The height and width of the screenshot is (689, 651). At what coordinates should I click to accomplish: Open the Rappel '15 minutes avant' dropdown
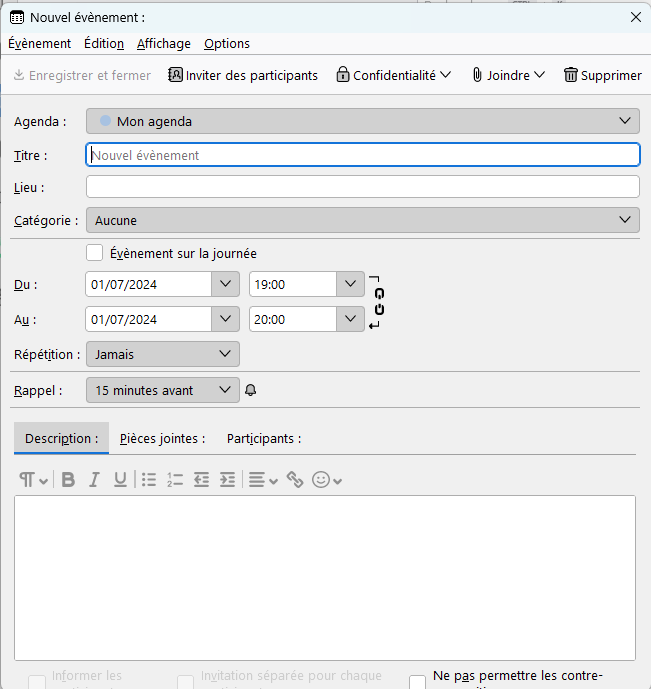tap(162, 390)
